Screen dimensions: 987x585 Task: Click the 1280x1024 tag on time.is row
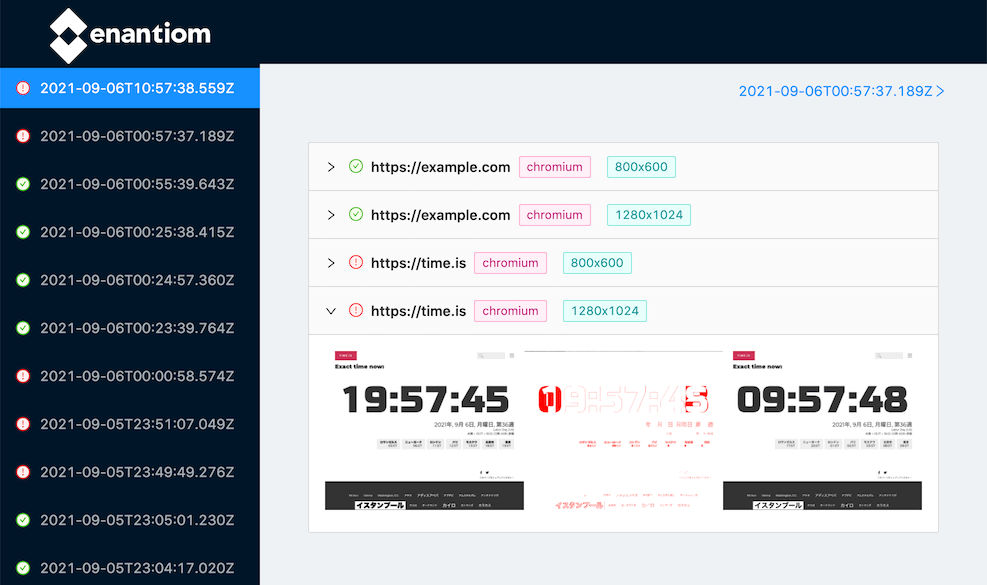604,311
